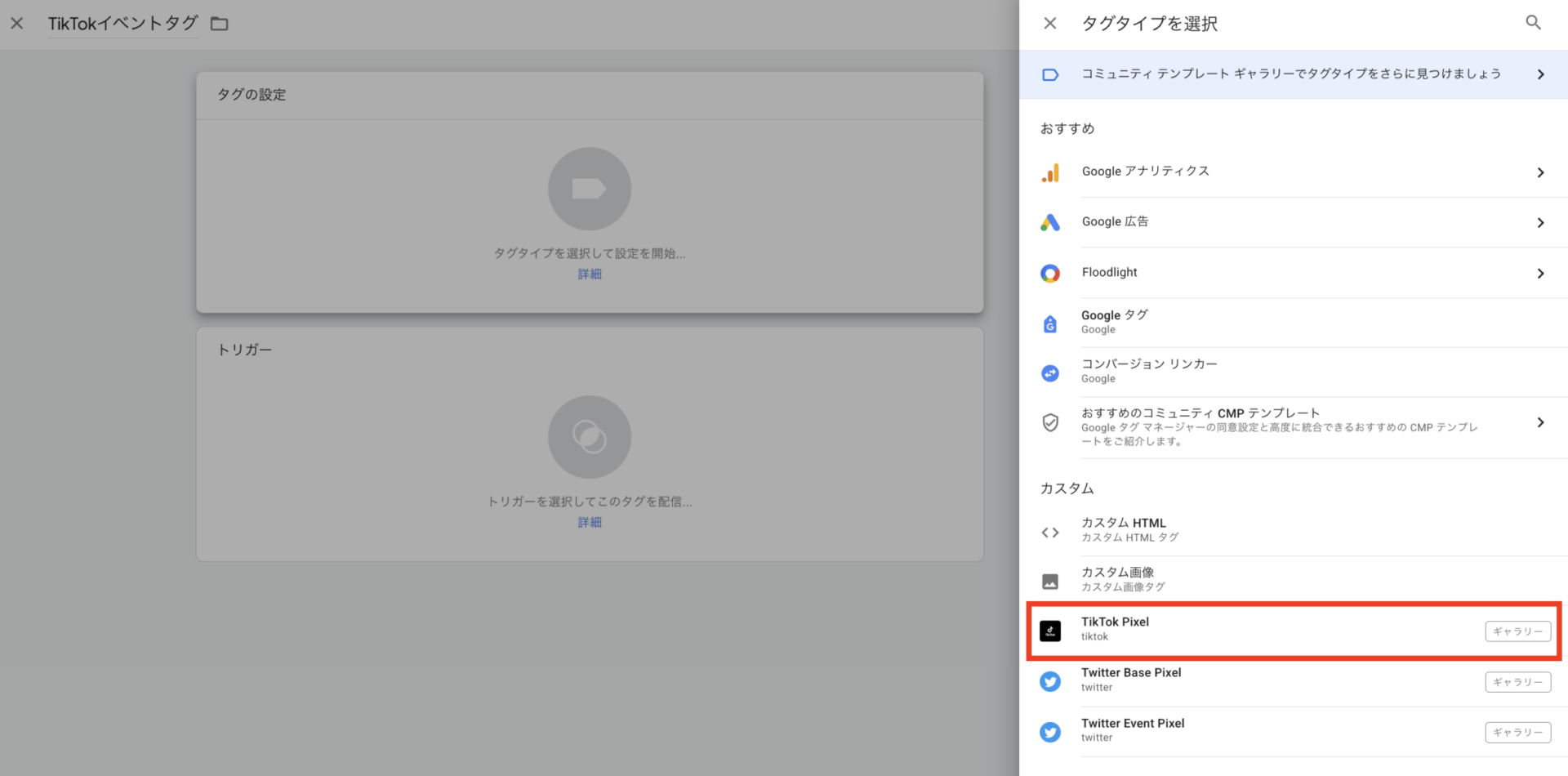Choose コンバージョン リンカー tag type

click(1294, 372)
